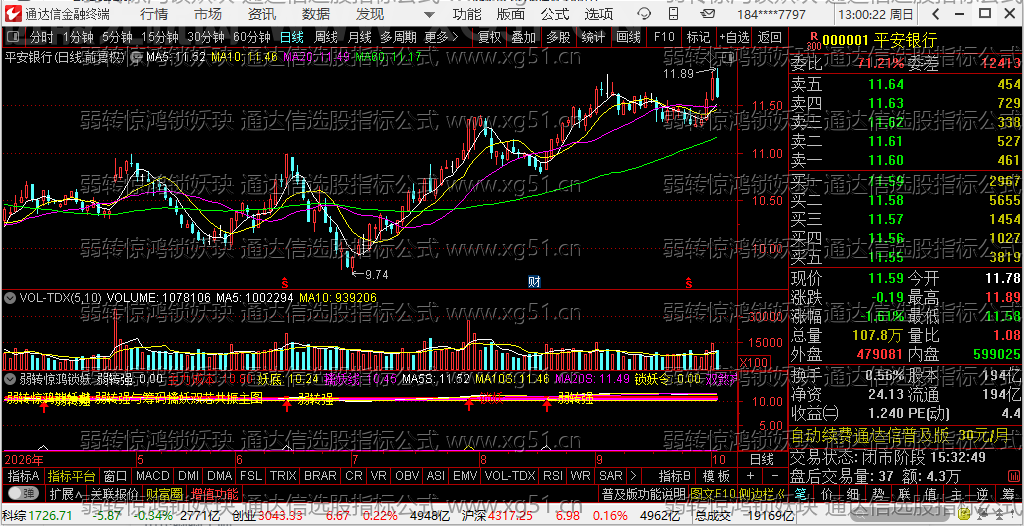The width and height of the screenshot is (1024, 526).
Task: Select the 5分钟 period
Action: pyautogui.click(x=116, y=37)
